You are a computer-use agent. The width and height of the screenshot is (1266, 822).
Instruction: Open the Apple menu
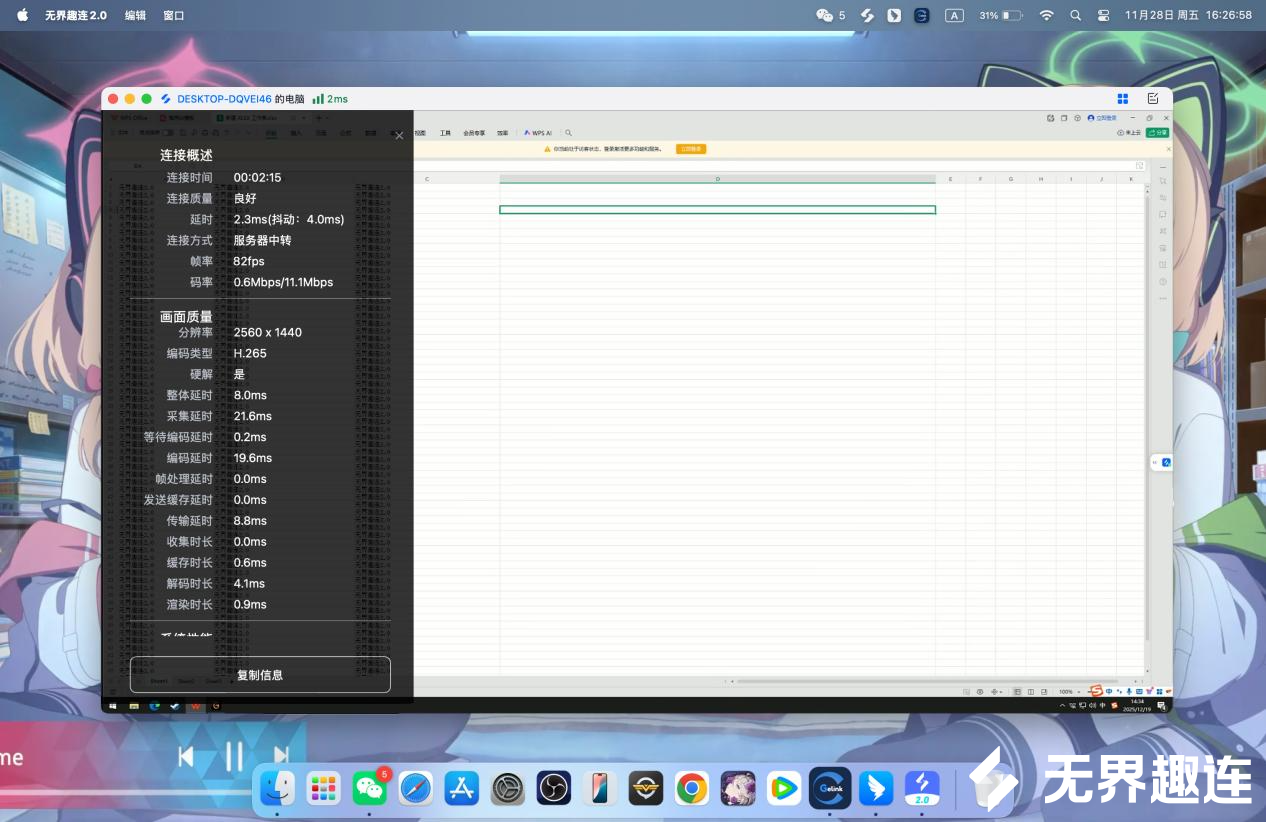click(x=22, y=15)
